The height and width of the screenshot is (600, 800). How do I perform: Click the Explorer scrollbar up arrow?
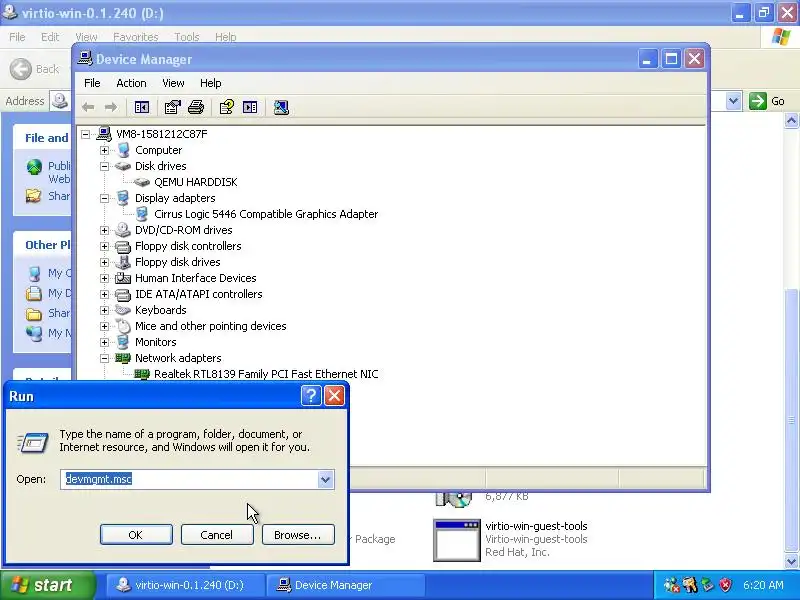(791, 121)
